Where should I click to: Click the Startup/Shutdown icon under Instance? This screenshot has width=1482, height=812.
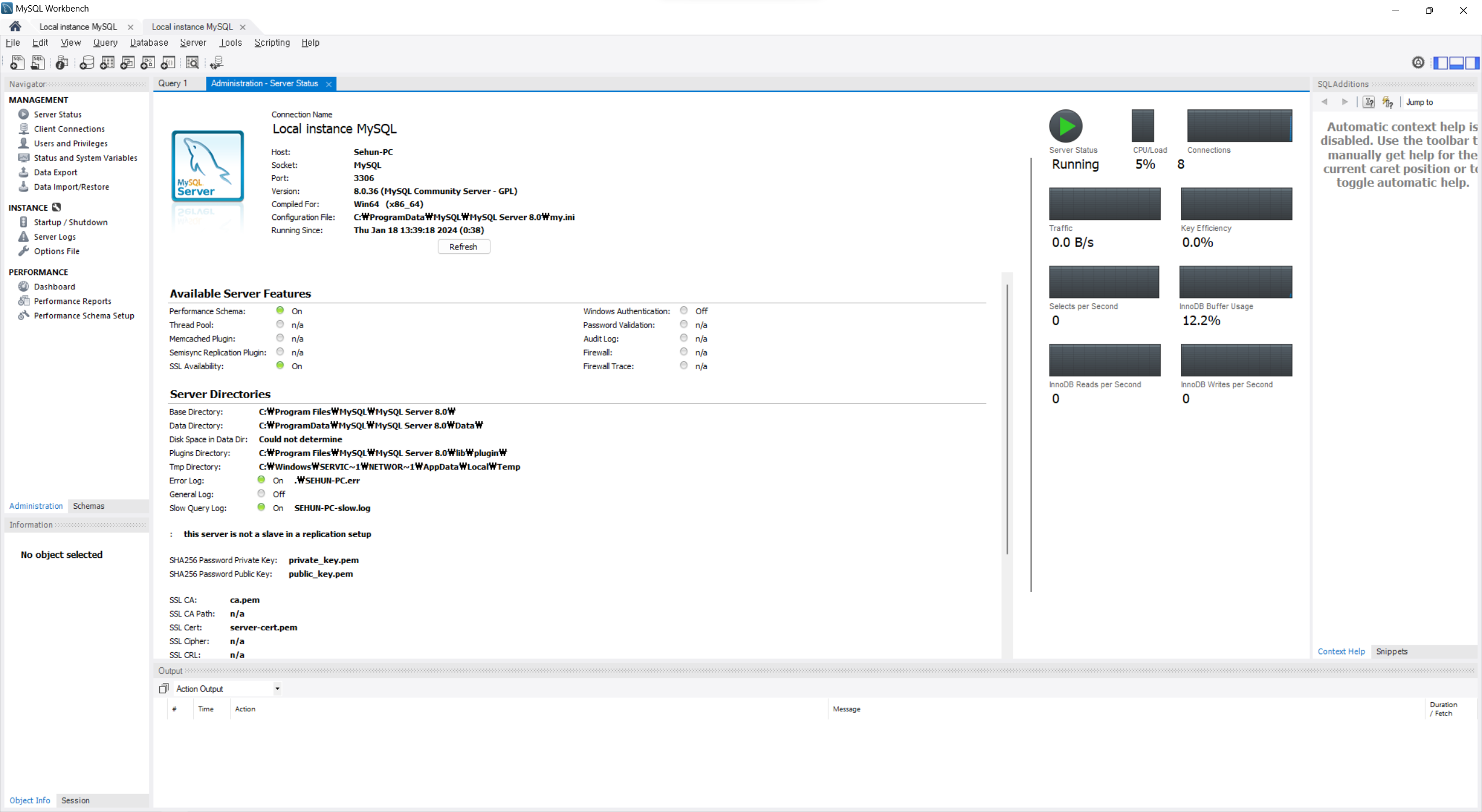23,222
